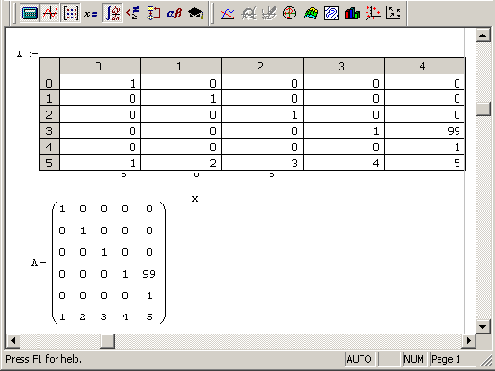The height and width of the screenshot is (371, 495).
Task: Click the AUTO calculation mode indicator
Action: [359, 359]
